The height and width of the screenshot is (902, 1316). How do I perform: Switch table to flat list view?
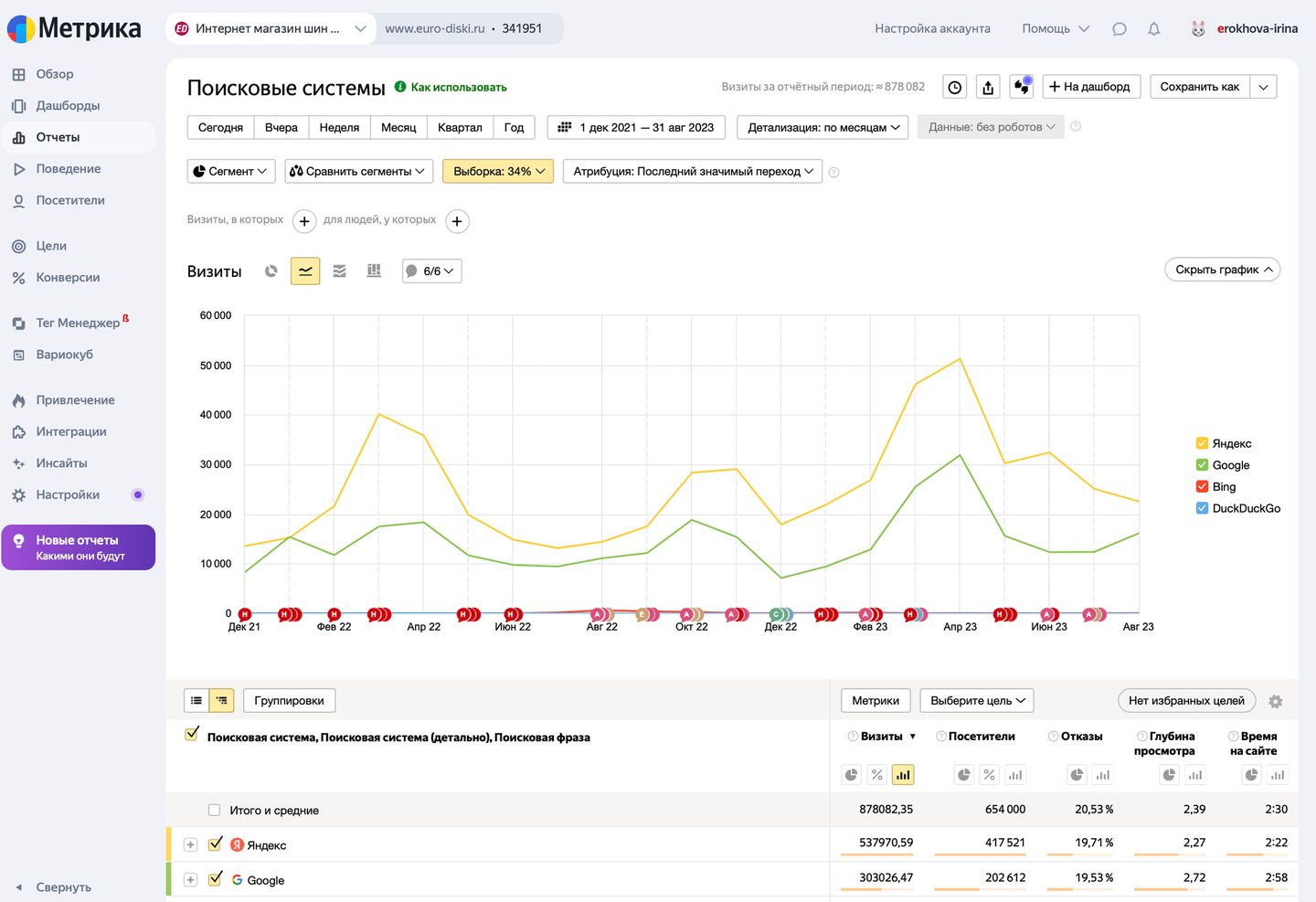click(196, 701)
